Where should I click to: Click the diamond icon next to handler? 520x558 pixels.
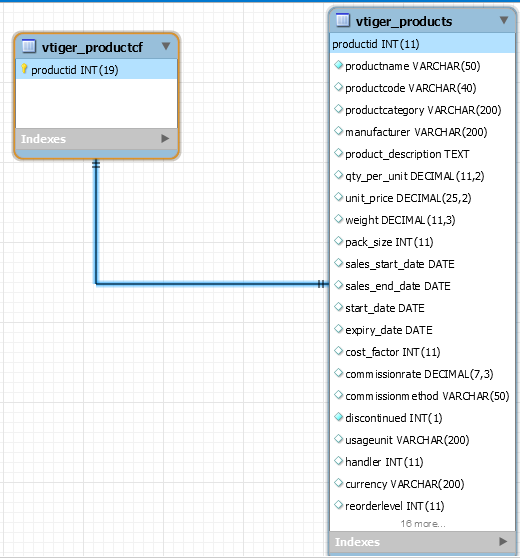(x=338, y=461)
